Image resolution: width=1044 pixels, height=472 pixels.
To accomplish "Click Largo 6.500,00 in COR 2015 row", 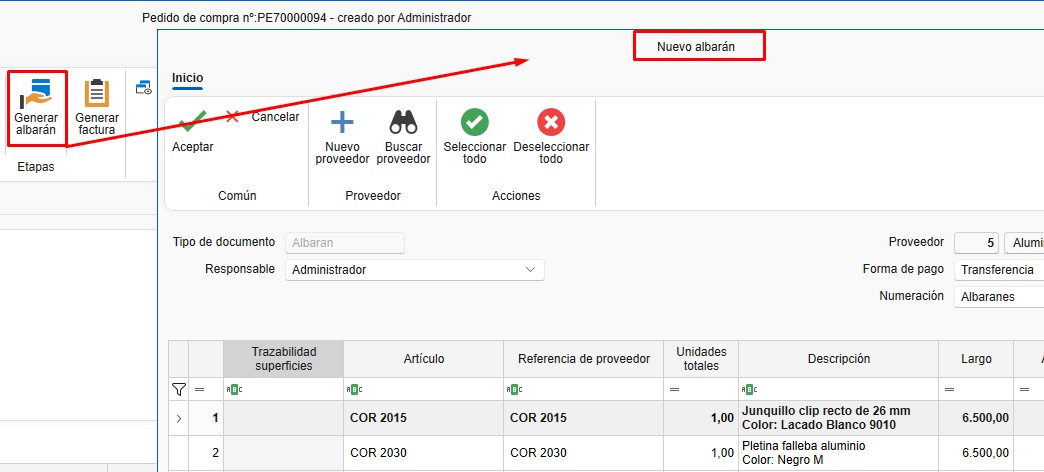I will (x=976, y=418).
